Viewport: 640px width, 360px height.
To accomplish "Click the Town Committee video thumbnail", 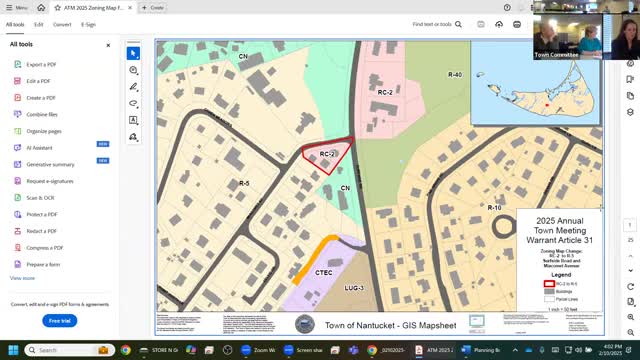I will (568, 37).
